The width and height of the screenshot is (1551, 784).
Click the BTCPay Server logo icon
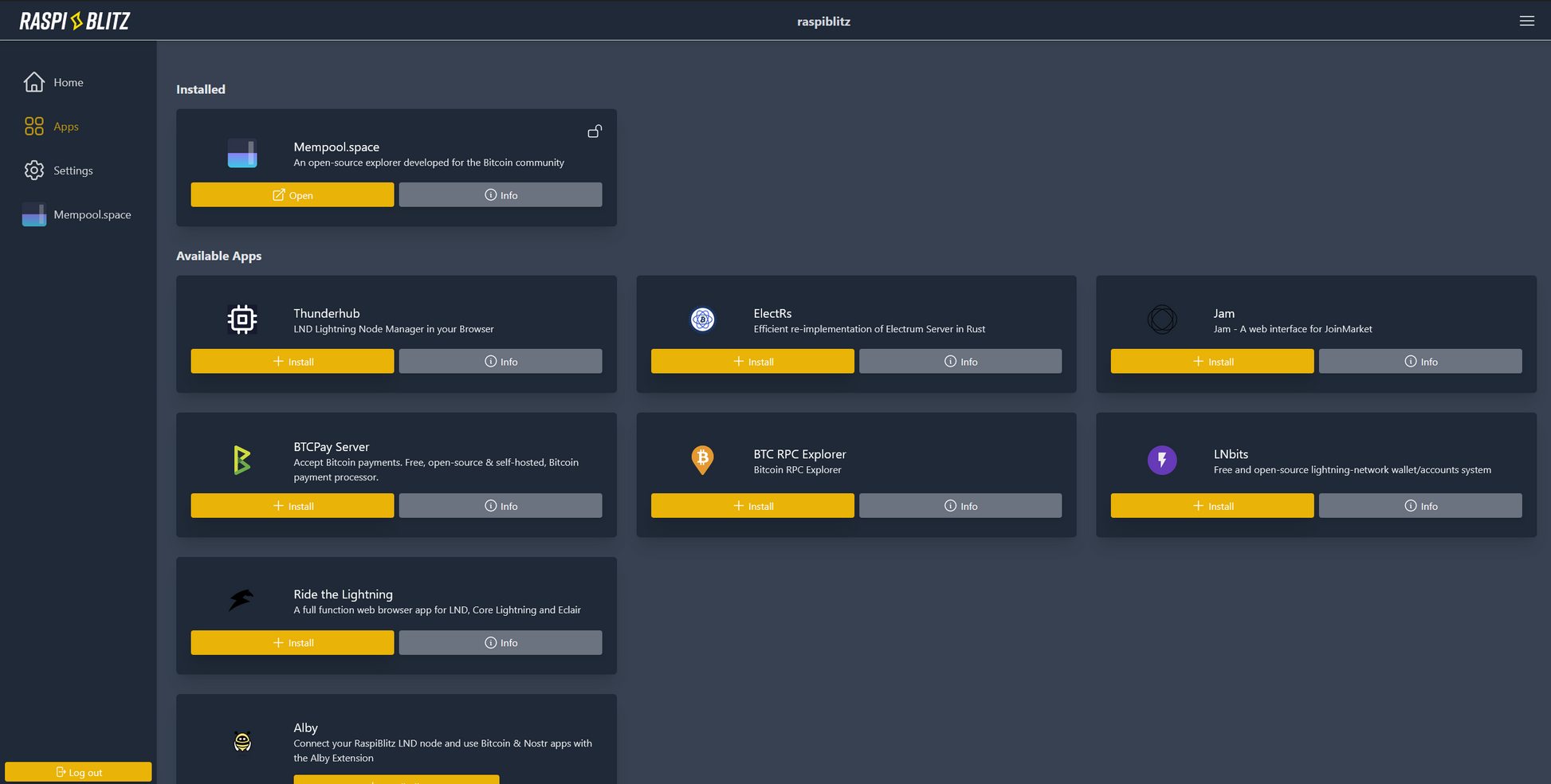click(241, 461)
